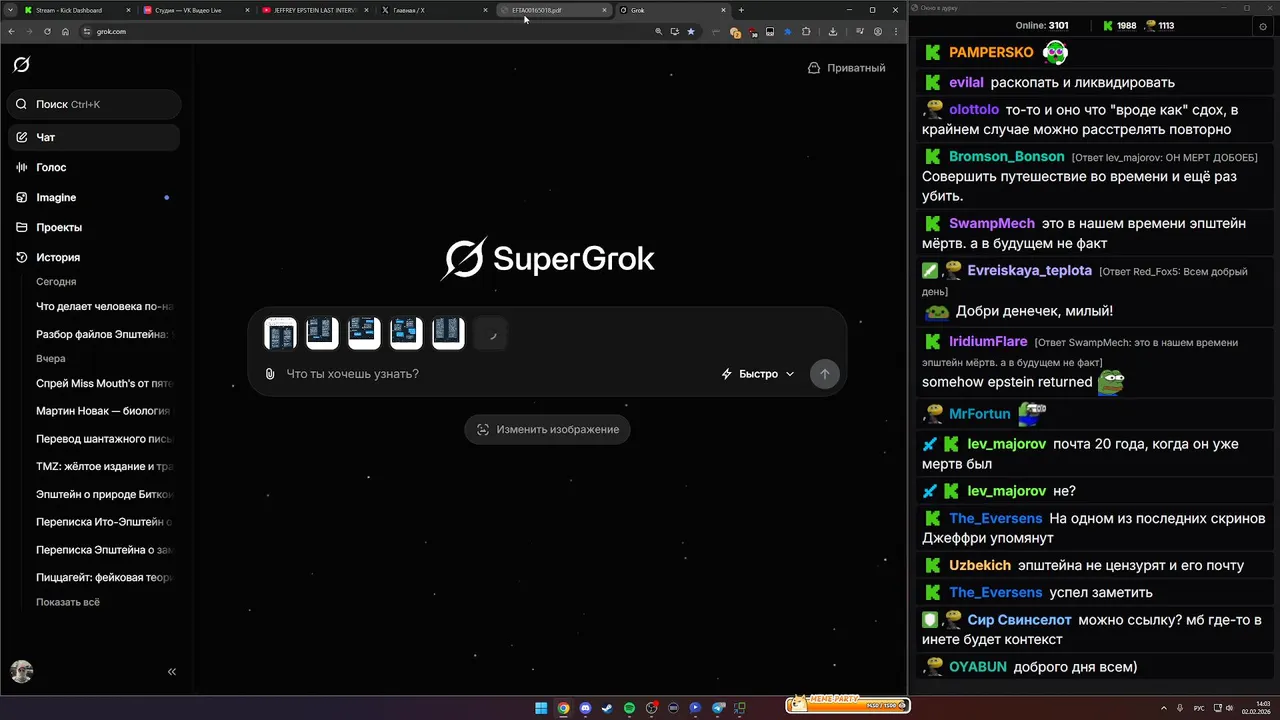Open chat 'Спрей Miss Mouth's от пятен'

(105, 382)
